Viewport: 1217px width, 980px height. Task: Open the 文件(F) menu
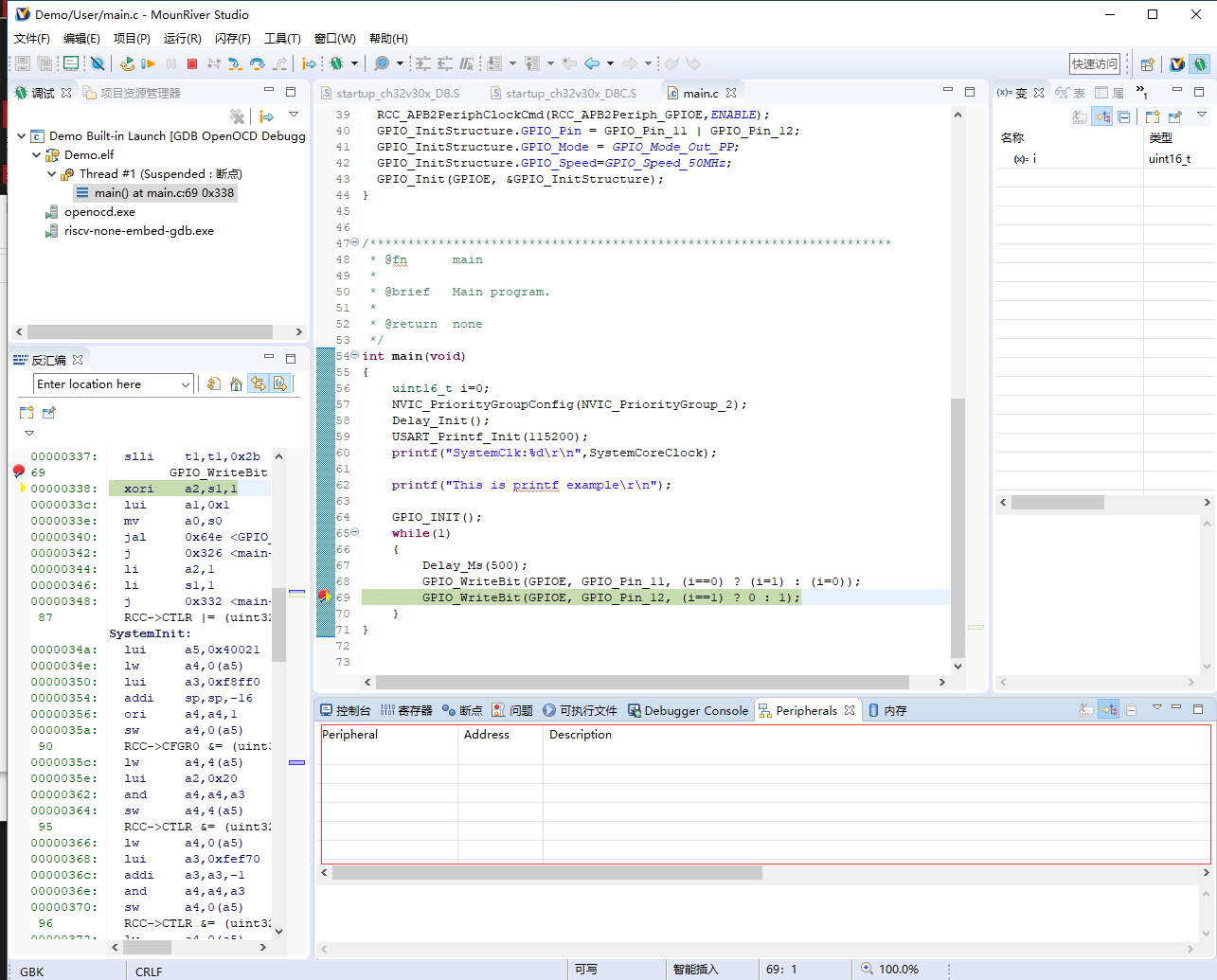tap(31, 38)
